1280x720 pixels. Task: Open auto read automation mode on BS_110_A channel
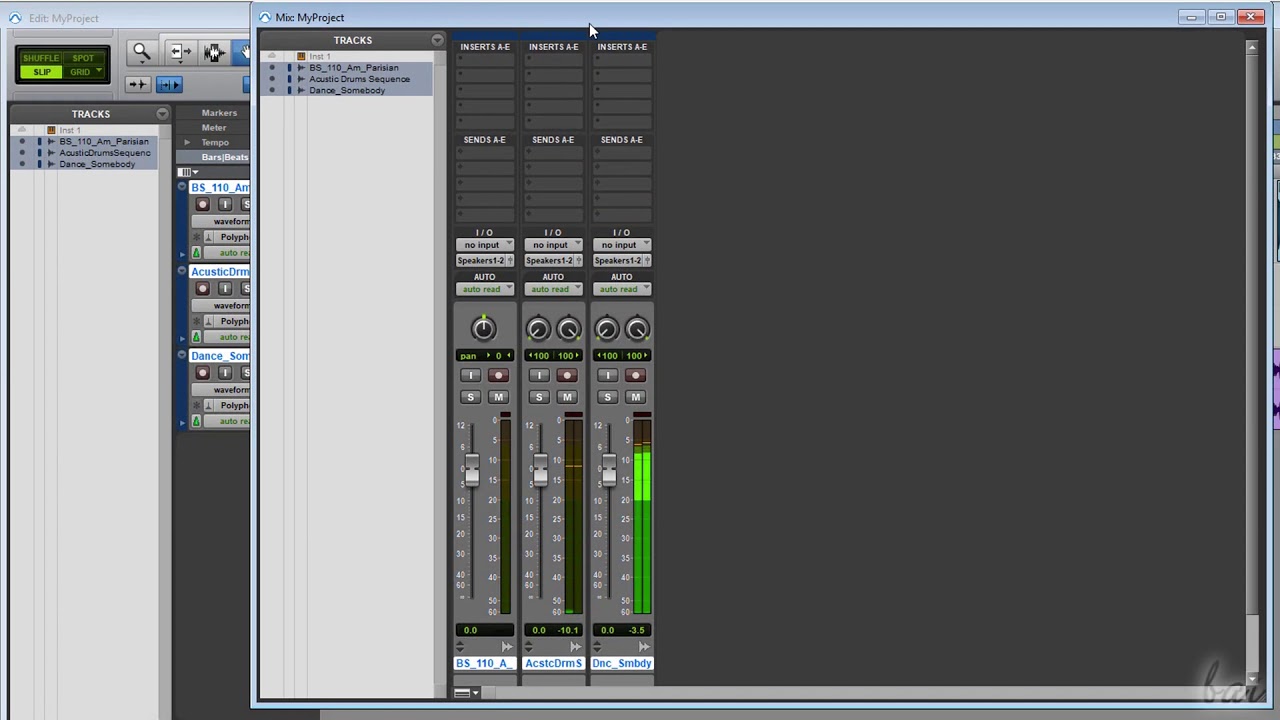click(484, 289)
